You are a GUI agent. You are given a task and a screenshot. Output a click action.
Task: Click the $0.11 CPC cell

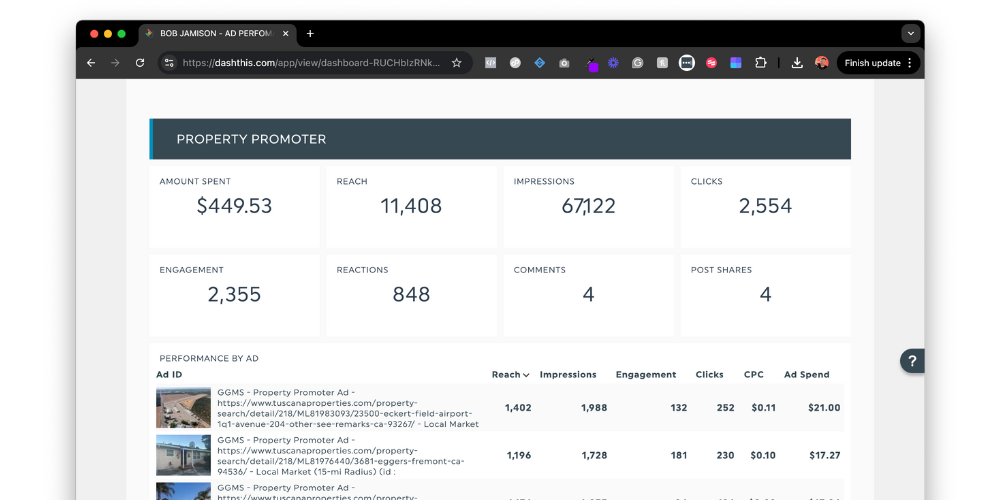click(763, 408)
